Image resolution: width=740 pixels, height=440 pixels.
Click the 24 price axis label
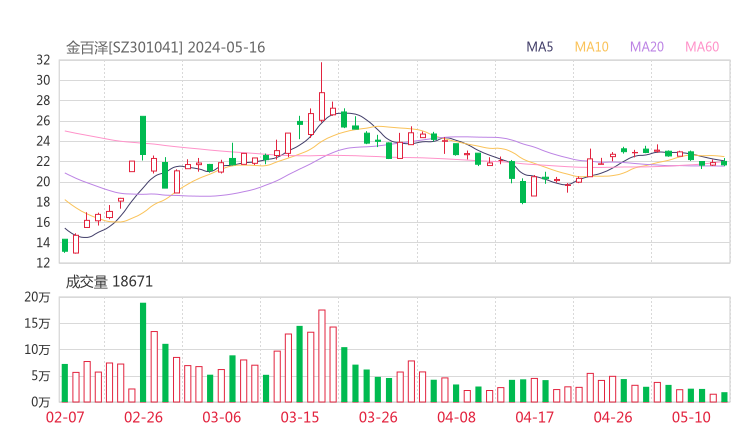point(43,141)
